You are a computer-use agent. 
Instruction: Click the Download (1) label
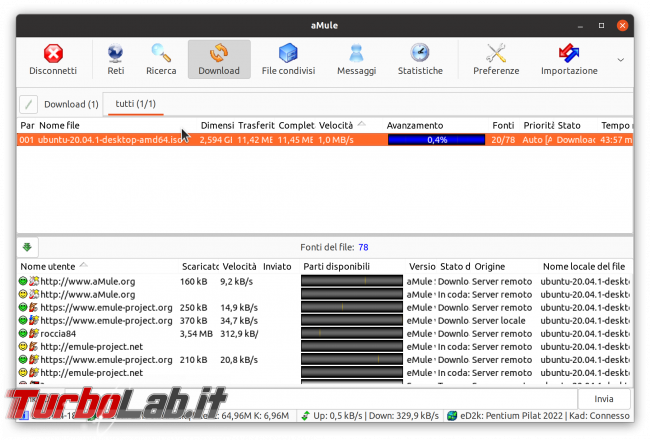[71, 104]
